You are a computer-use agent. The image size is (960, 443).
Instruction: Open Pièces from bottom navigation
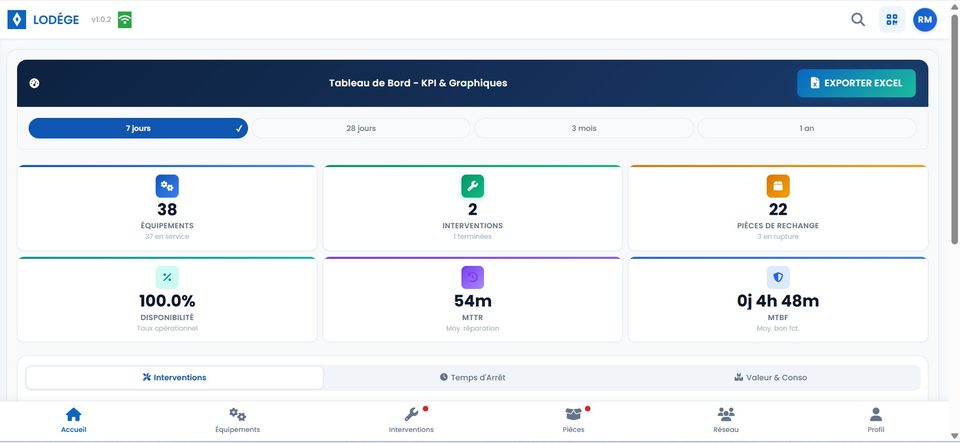[x=573, y=420]
